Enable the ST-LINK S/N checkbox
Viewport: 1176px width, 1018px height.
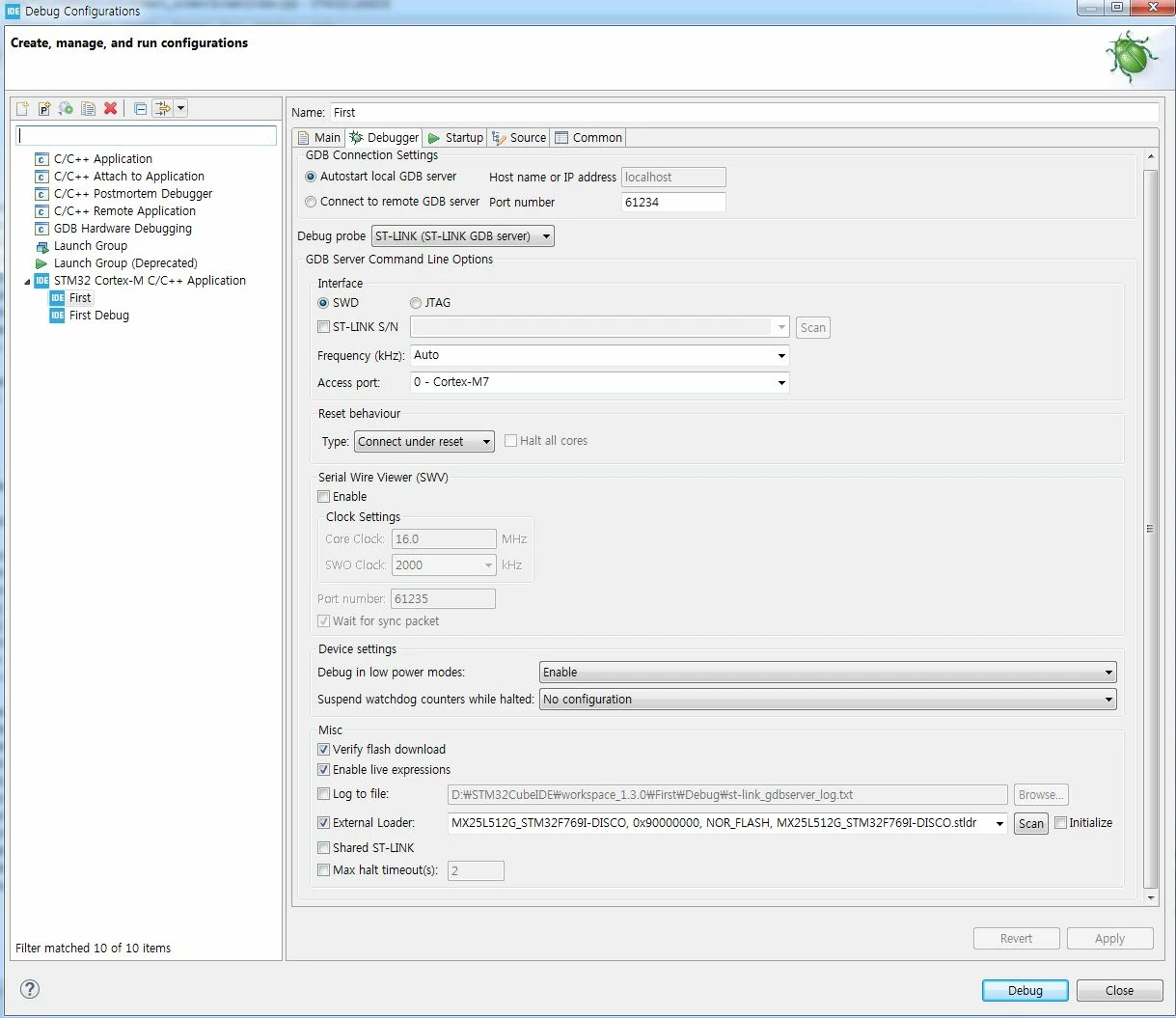(324, 327)
